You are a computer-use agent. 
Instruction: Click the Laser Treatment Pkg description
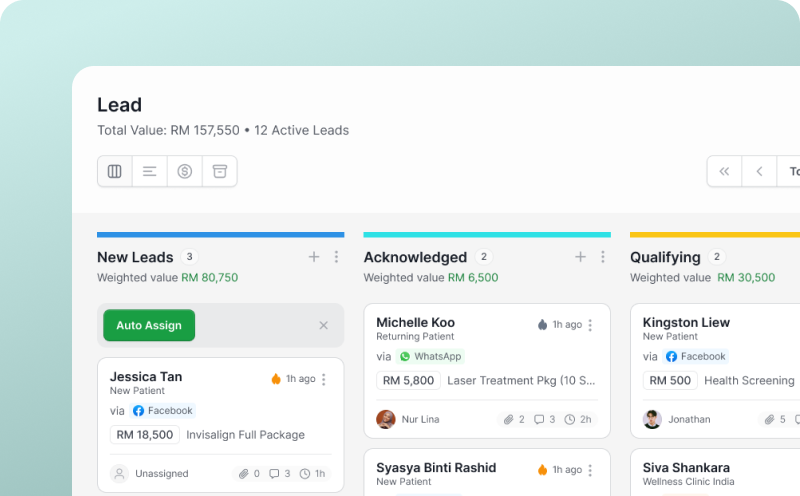click(x=521, y=381)
